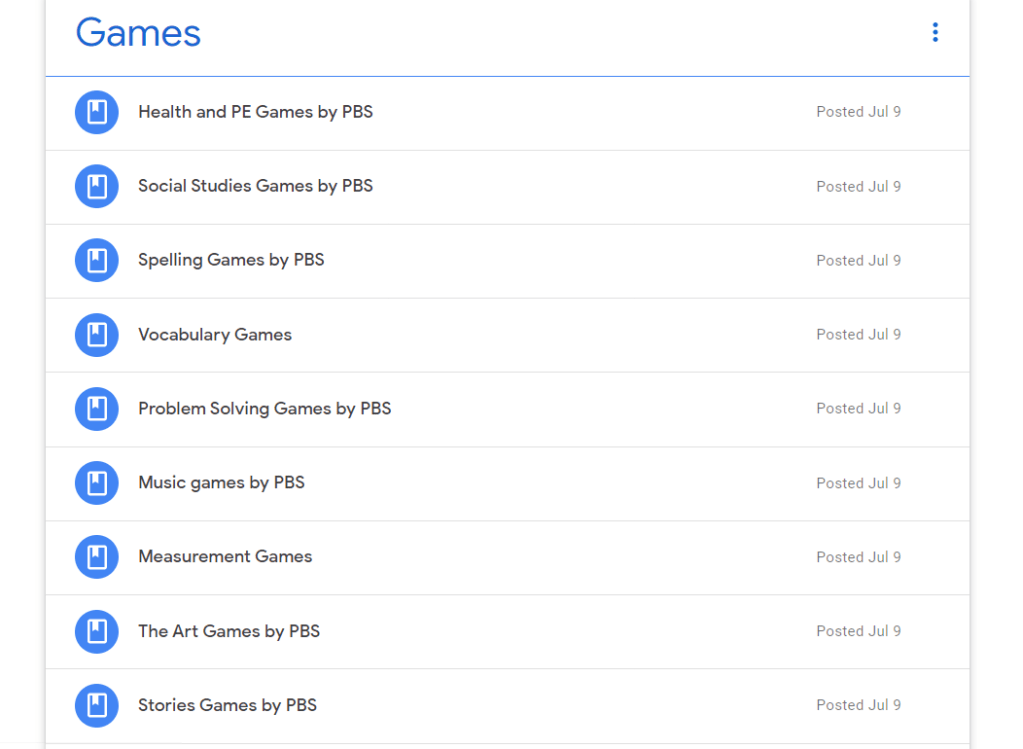Click the material icon beside Measurement Games
Viewport: 1023px width, 749px height.
[97, 557]
